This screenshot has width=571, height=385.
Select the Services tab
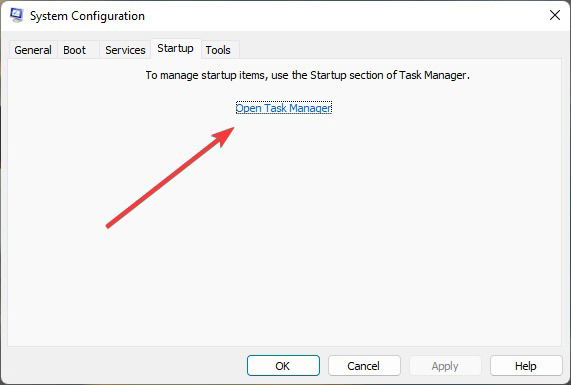[x=125, y=50]
